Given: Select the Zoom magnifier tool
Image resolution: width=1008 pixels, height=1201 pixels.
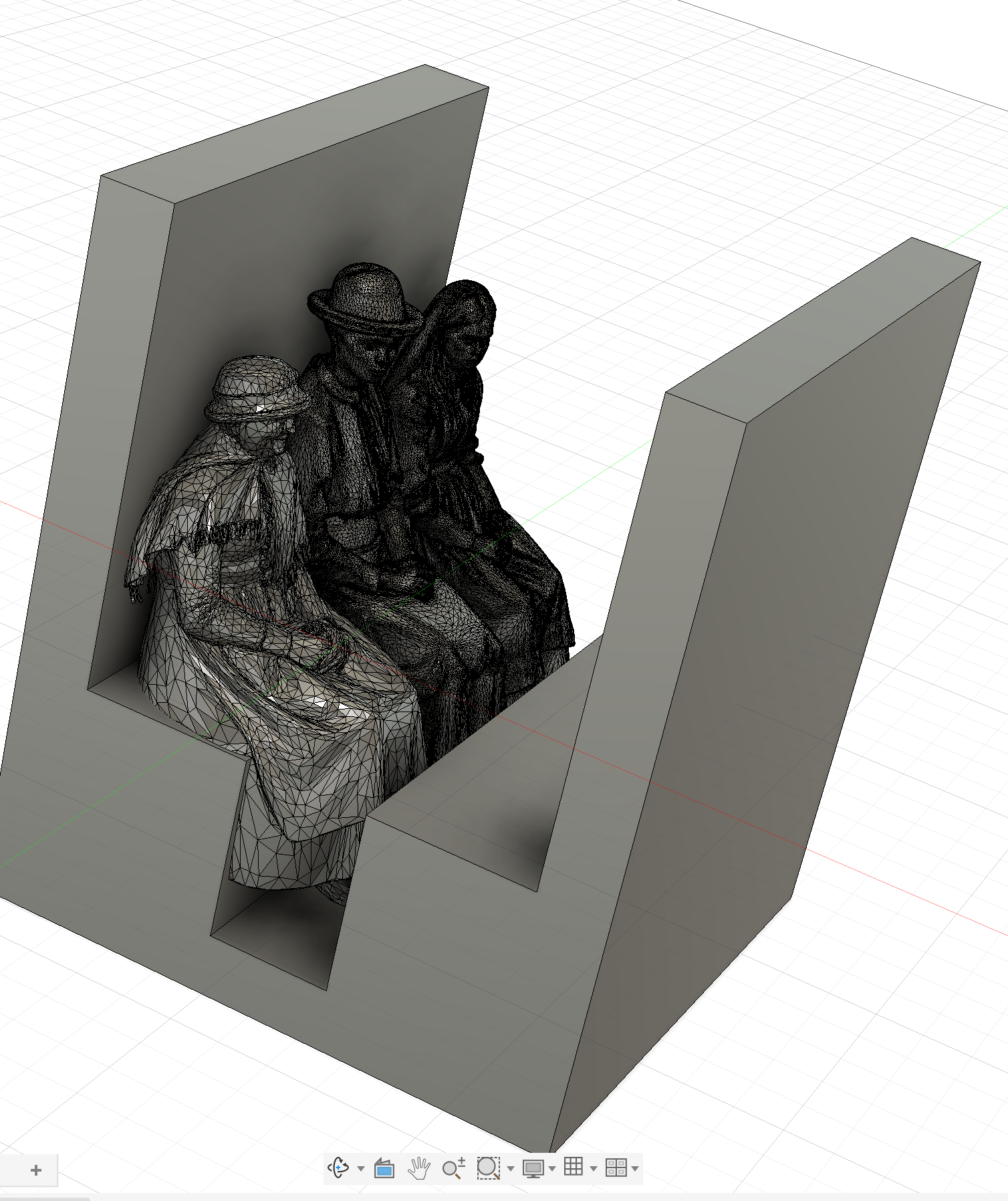Looking at the screenshot, I should tap(454, 1168).
